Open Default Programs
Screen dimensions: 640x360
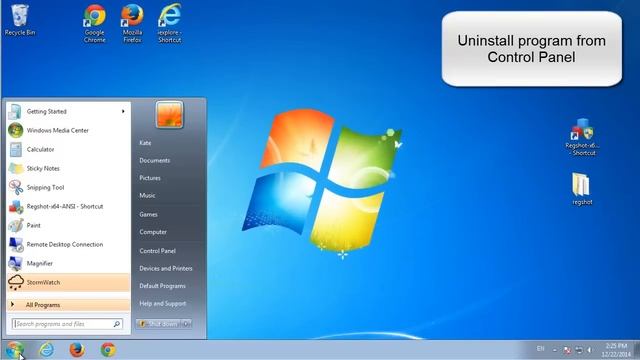(x=162, y=286)
